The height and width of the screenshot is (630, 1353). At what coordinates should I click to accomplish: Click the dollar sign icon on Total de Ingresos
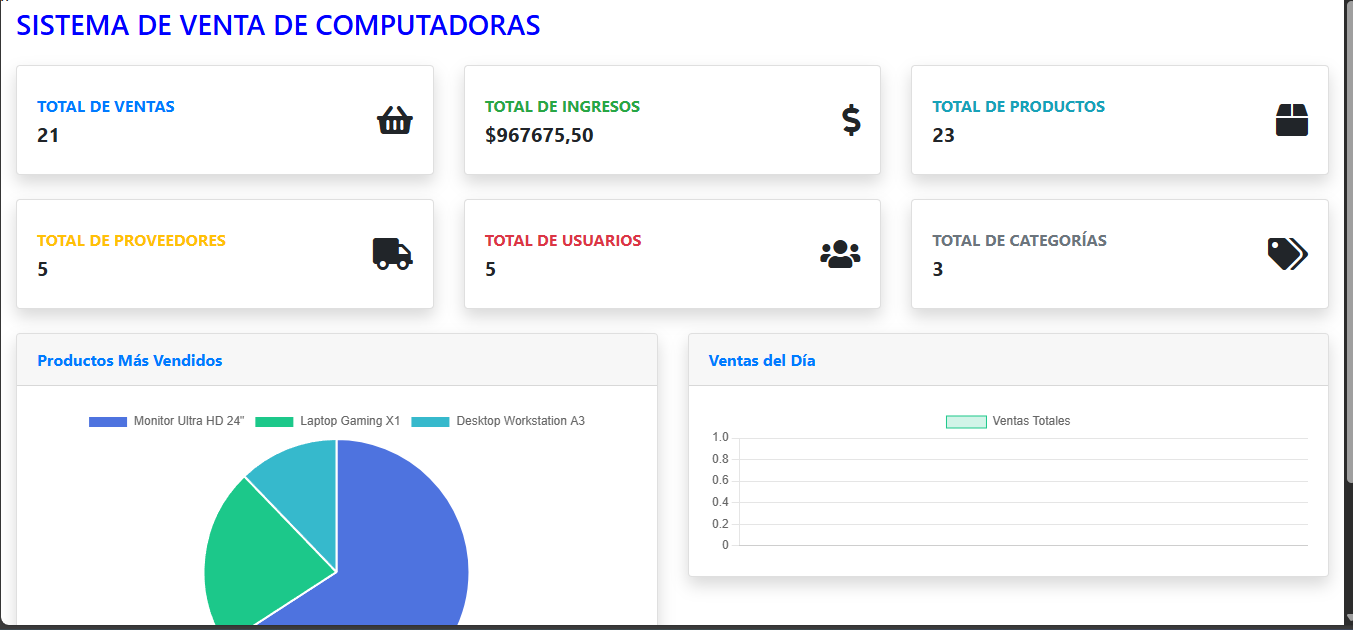click(x=850, y=120)
